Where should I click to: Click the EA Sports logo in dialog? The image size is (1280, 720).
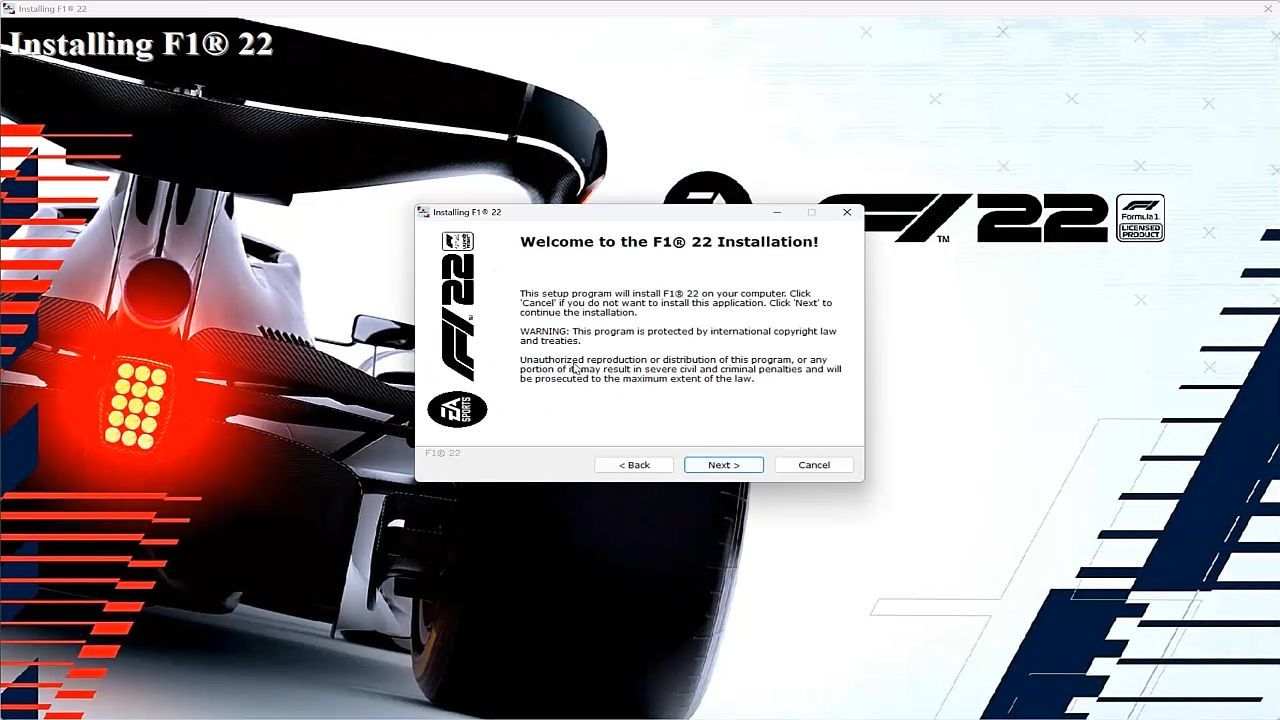(x=457, y=409)
